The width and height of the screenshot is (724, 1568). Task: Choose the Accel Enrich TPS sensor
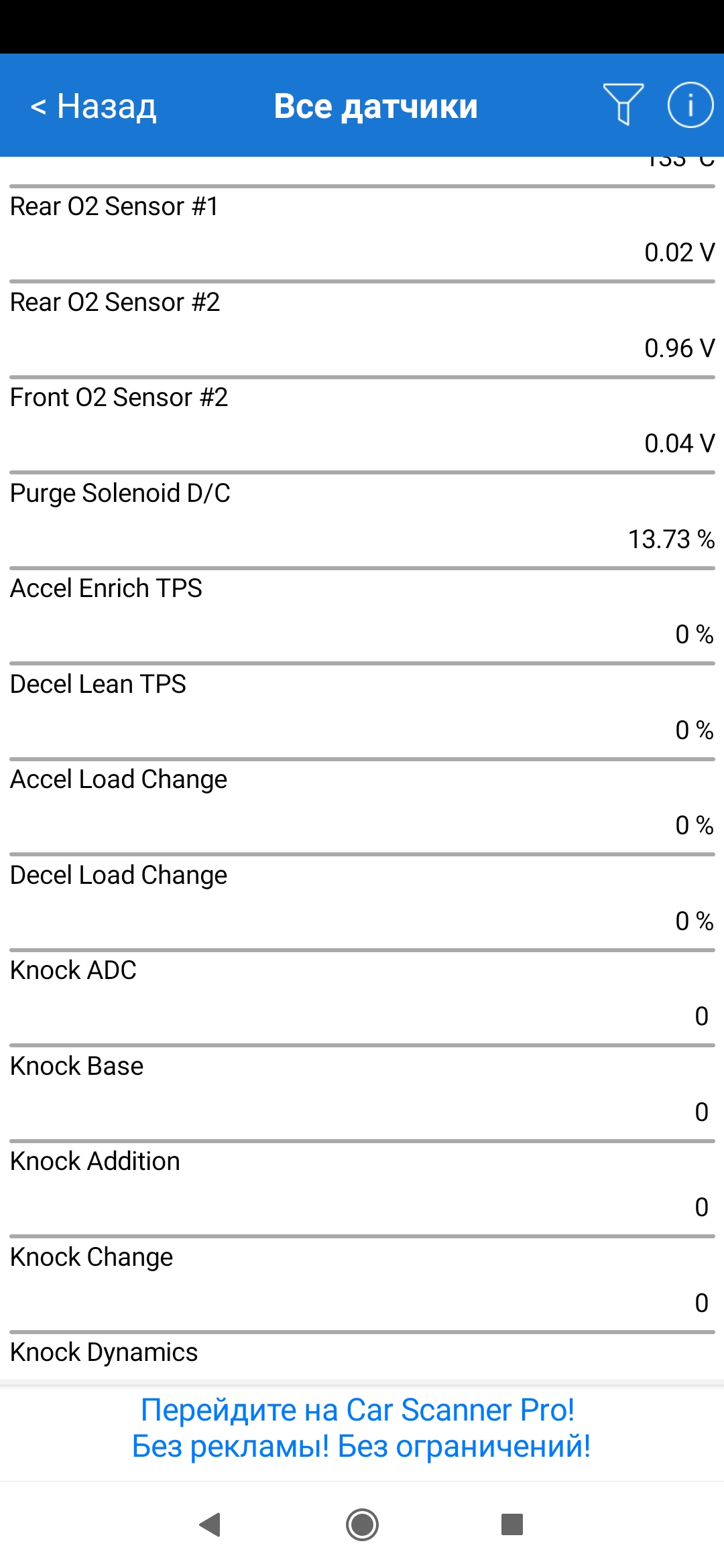[x=362, y=612]
